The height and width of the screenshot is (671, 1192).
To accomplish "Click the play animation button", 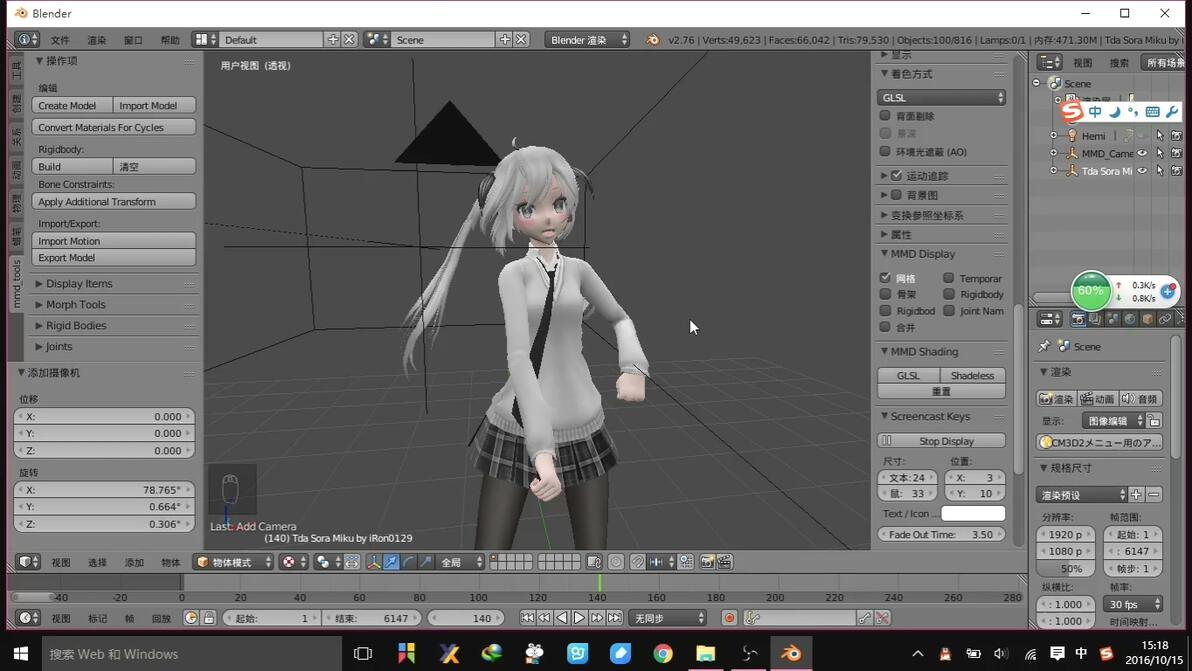I will coord(579,618).
